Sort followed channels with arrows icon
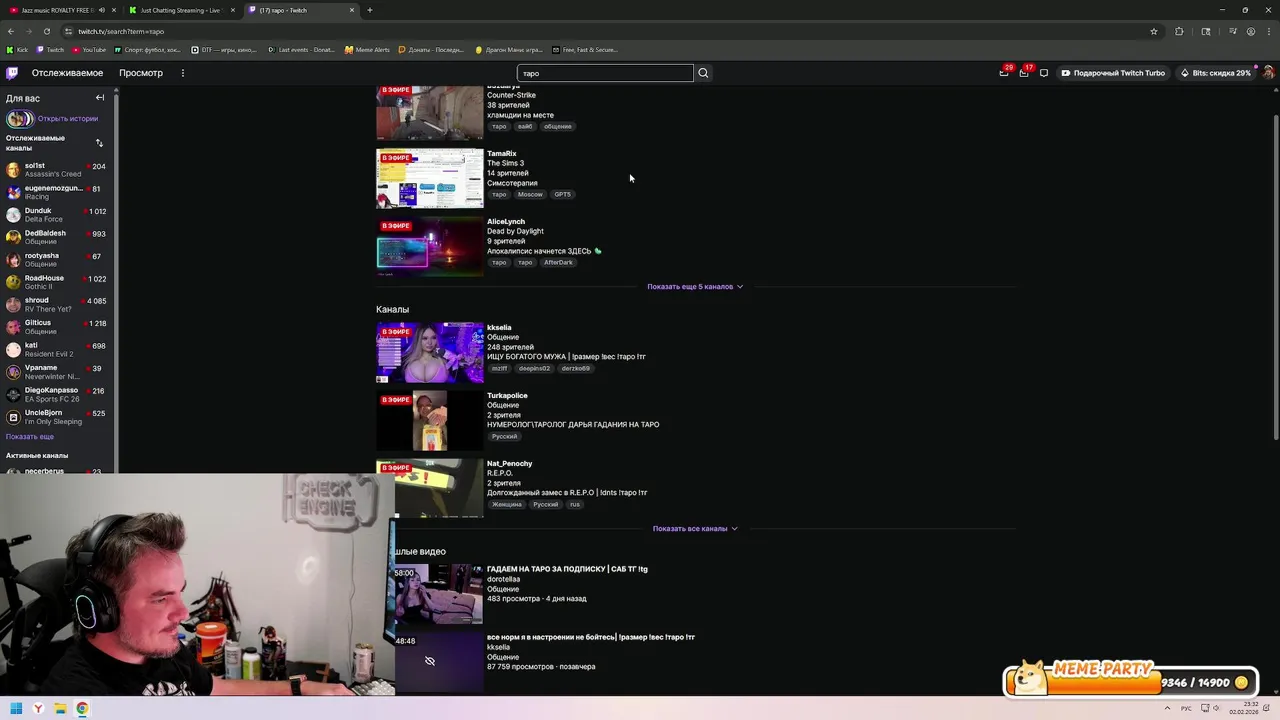 [x=99, y=143]
